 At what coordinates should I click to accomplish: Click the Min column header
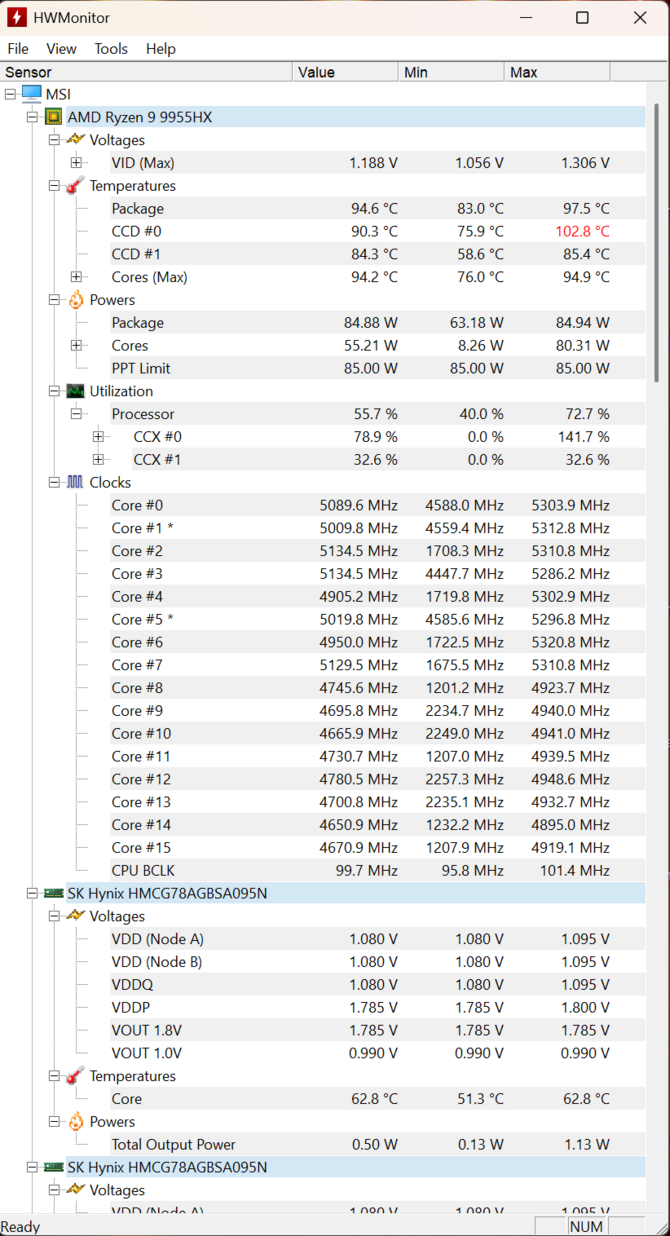point(451,72)
